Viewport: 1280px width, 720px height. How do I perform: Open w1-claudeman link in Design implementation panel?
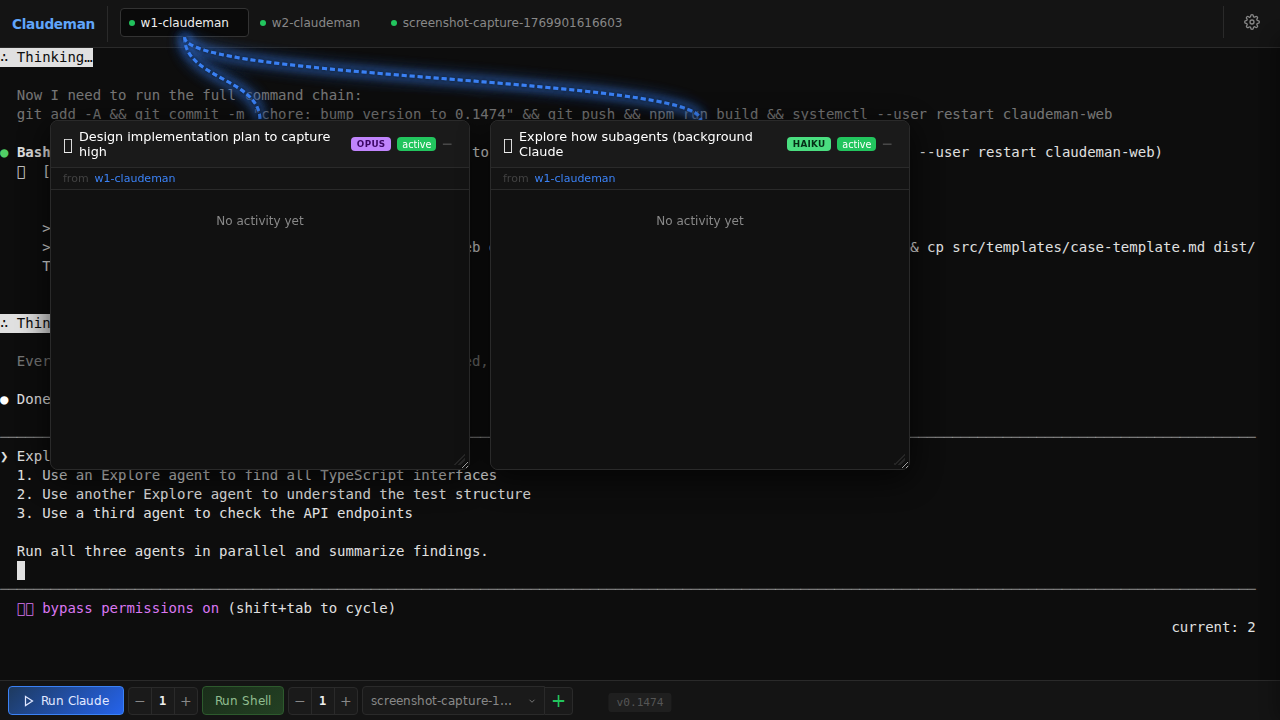pos(135,178)
